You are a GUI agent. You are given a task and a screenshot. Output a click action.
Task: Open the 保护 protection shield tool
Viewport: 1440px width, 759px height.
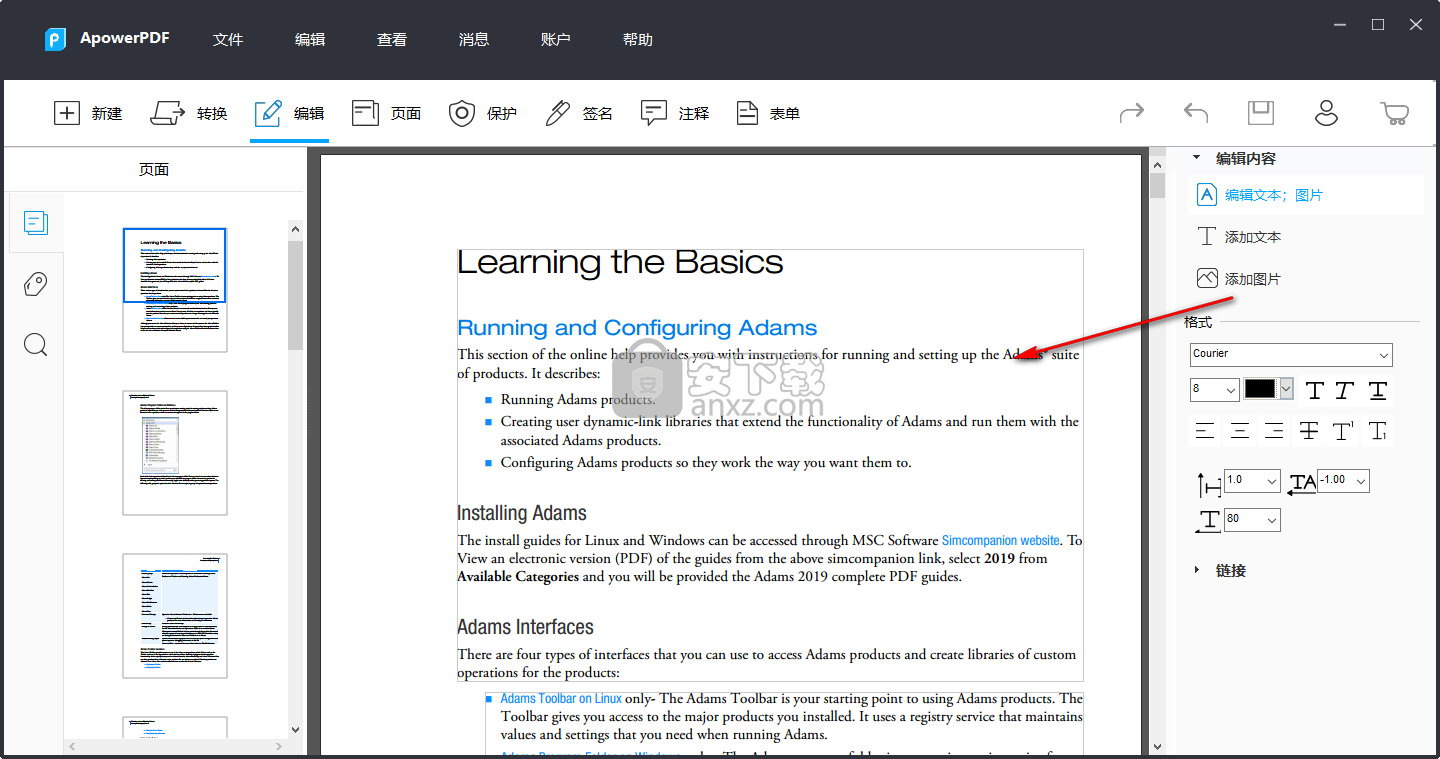482,113
